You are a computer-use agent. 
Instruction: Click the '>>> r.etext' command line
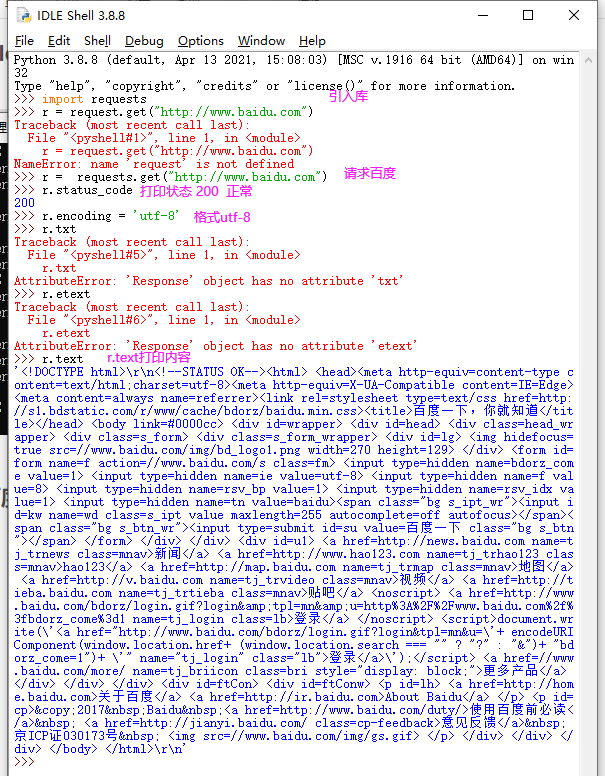click(x=52, y=294)
